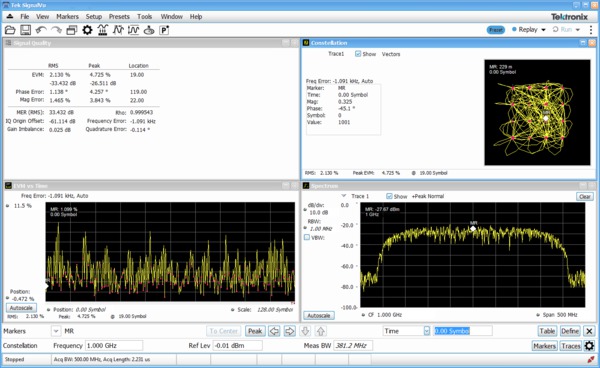Close the Markers bar with X
Image resolution: width=600 pixels, height=368 pixels.
(589, 331)
